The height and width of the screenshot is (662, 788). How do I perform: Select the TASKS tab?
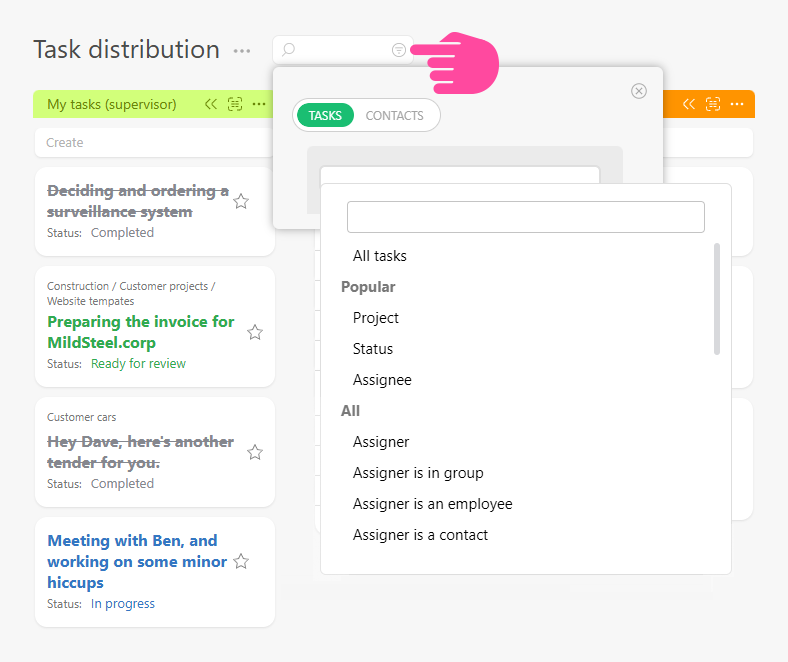pyautogui.click(x=325, y=116)
